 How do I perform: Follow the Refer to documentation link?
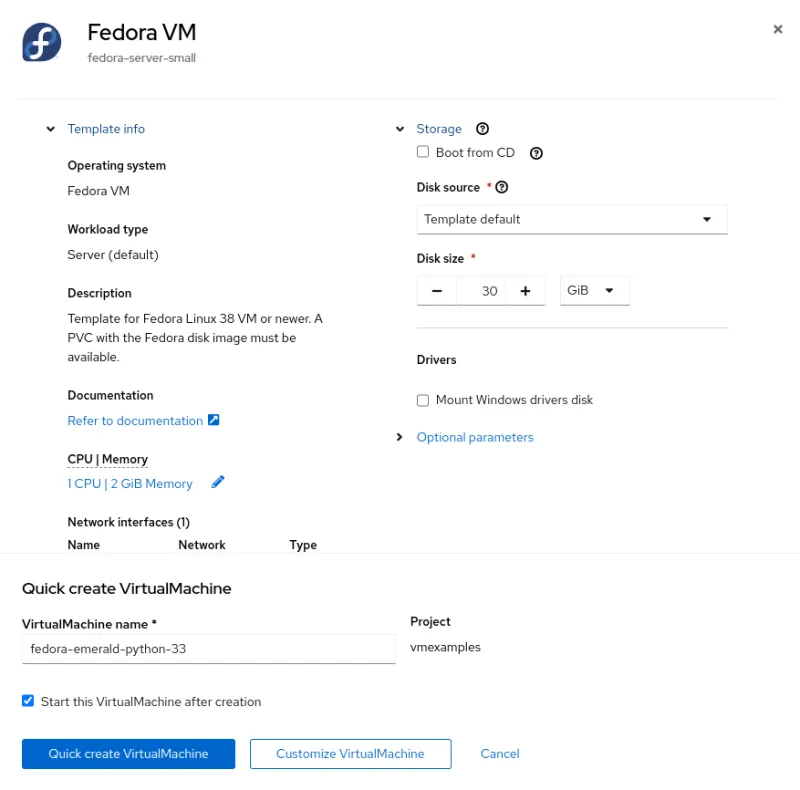[x=132, y=420]
